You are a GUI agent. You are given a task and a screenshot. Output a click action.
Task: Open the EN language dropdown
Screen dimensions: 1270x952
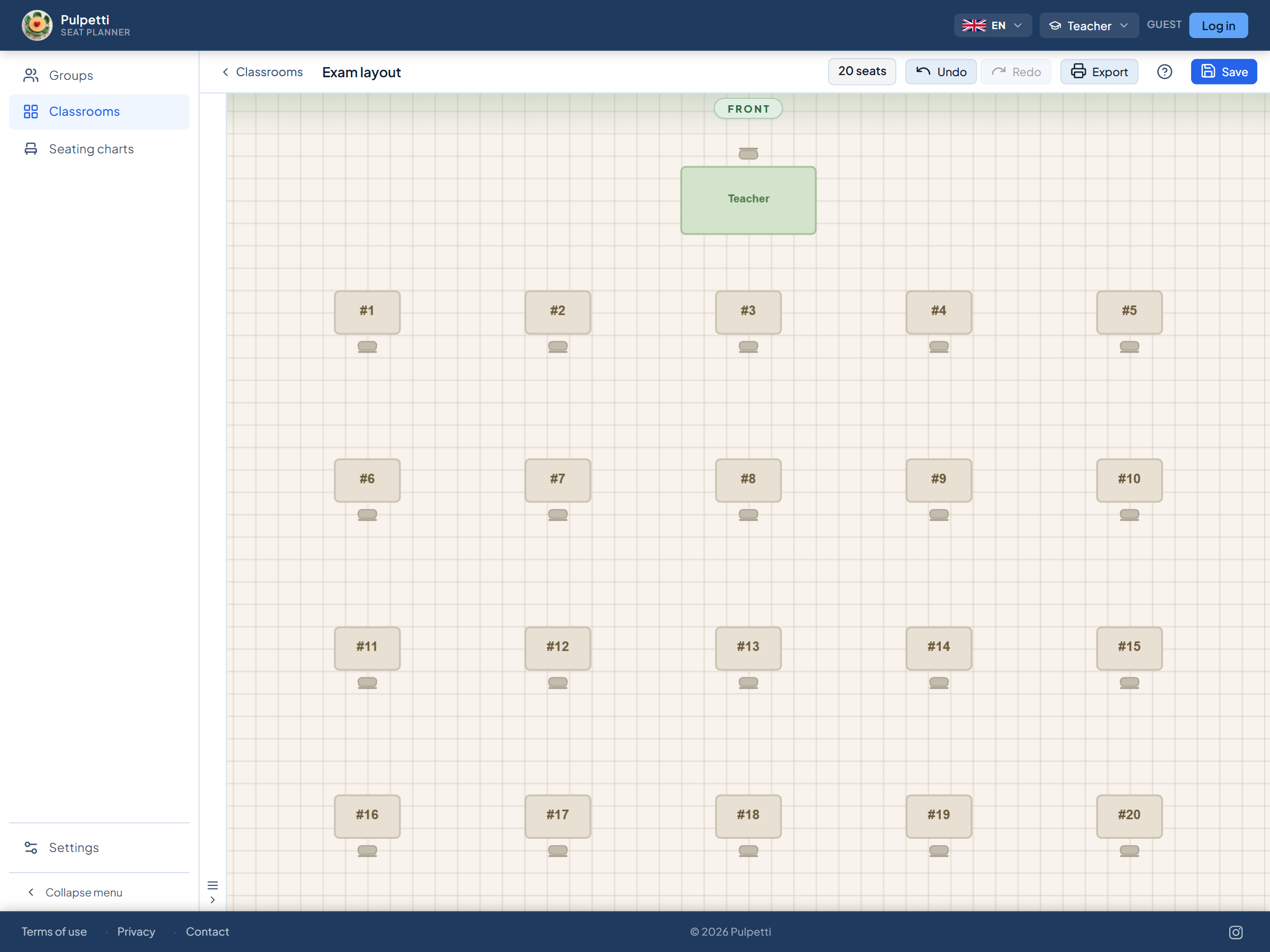(x=993, y=25)
